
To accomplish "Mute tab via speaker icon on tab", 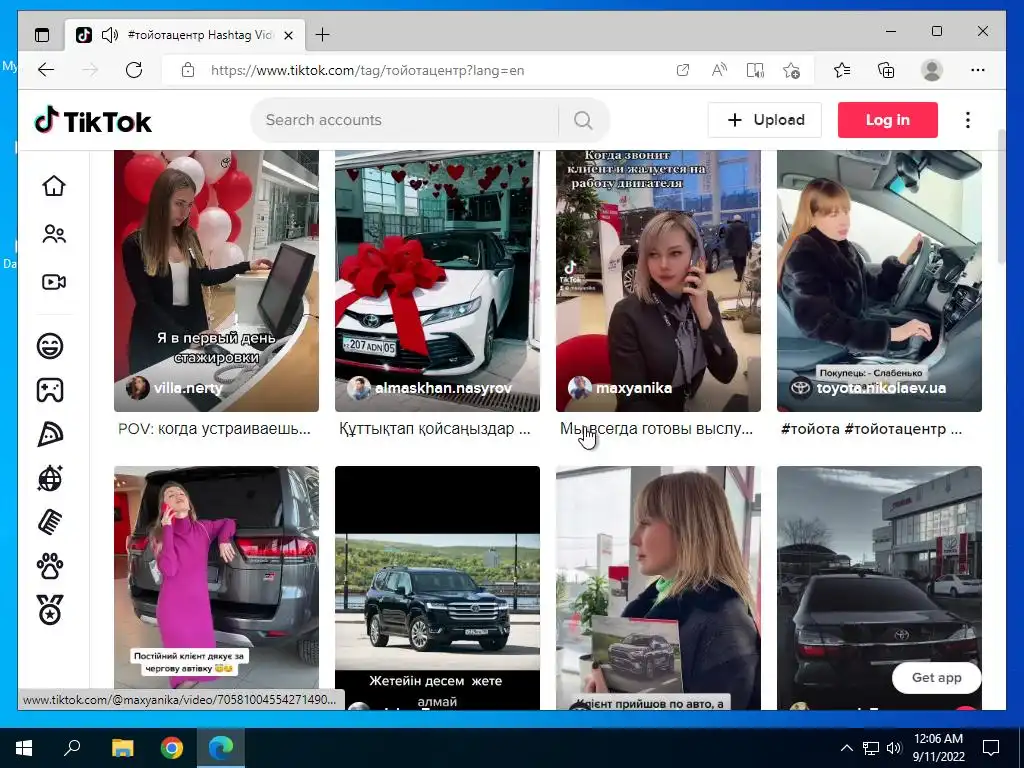I will [x=110, y=35].
